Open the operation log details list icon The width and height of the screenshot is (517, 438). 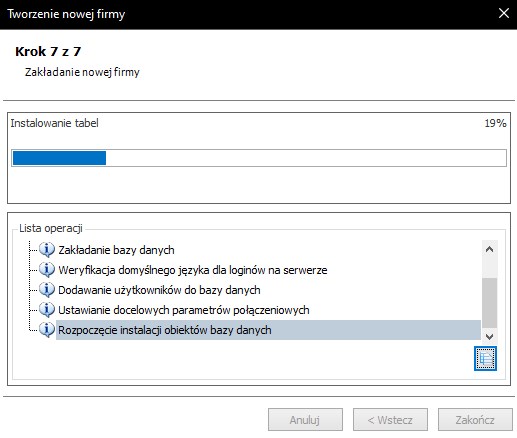coord(485,358)
